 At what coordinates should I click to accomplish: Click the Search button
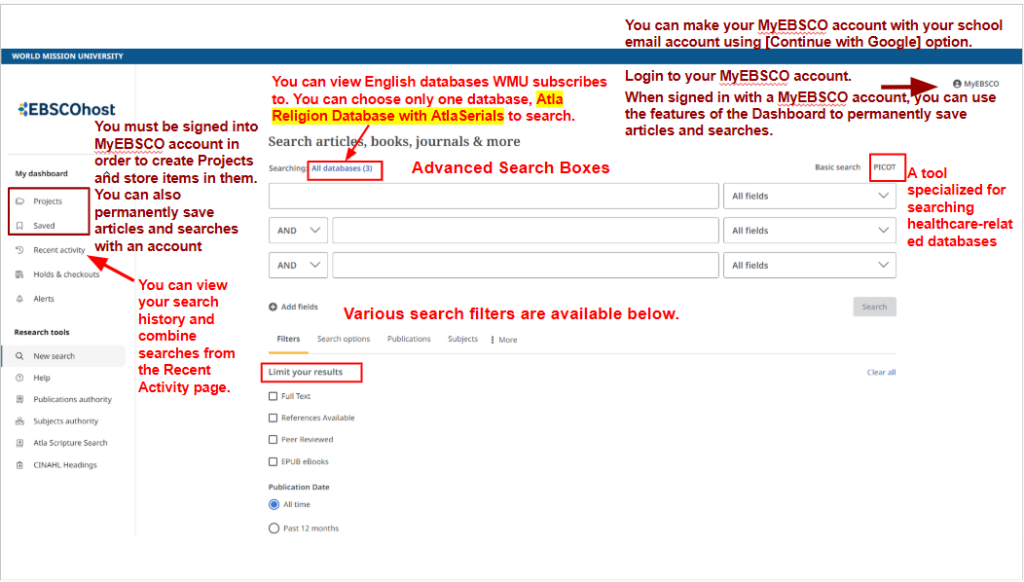pos(874,306)
